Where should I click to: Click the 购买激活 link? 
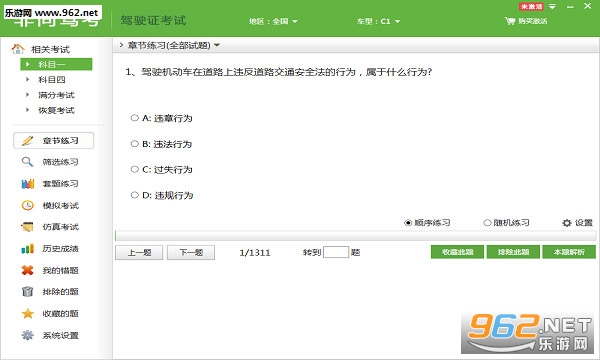point(533,21)
